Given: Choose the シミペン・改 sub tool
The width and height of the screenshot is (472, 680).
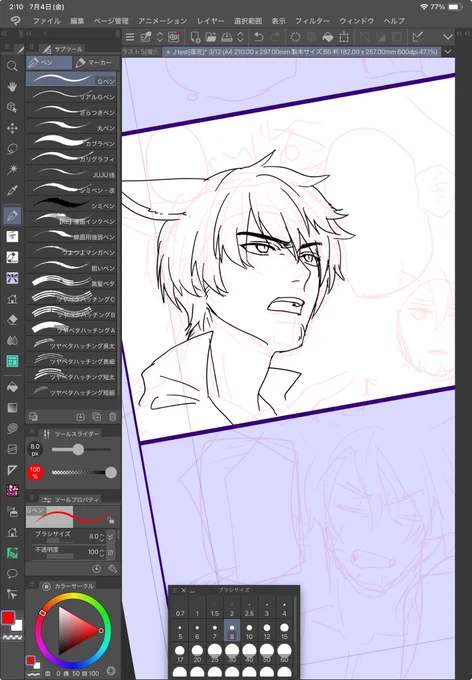Looking at the screenshot, I should point(72,189).
